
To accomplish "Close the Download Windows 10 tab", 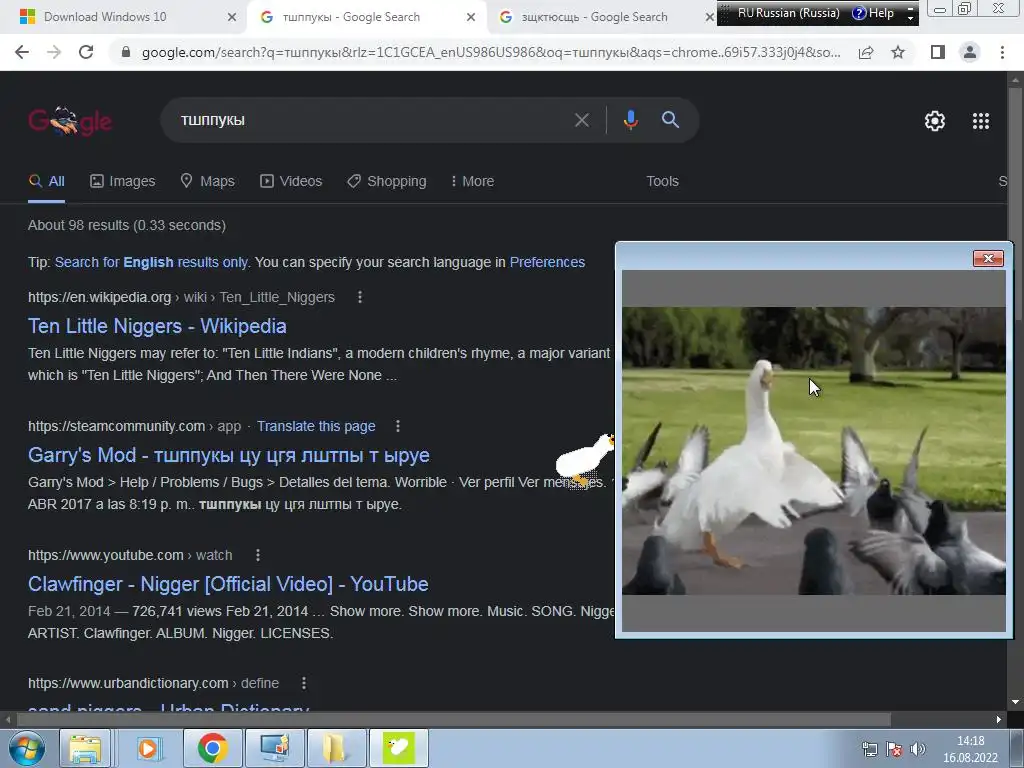I will (x=232, y=17).
